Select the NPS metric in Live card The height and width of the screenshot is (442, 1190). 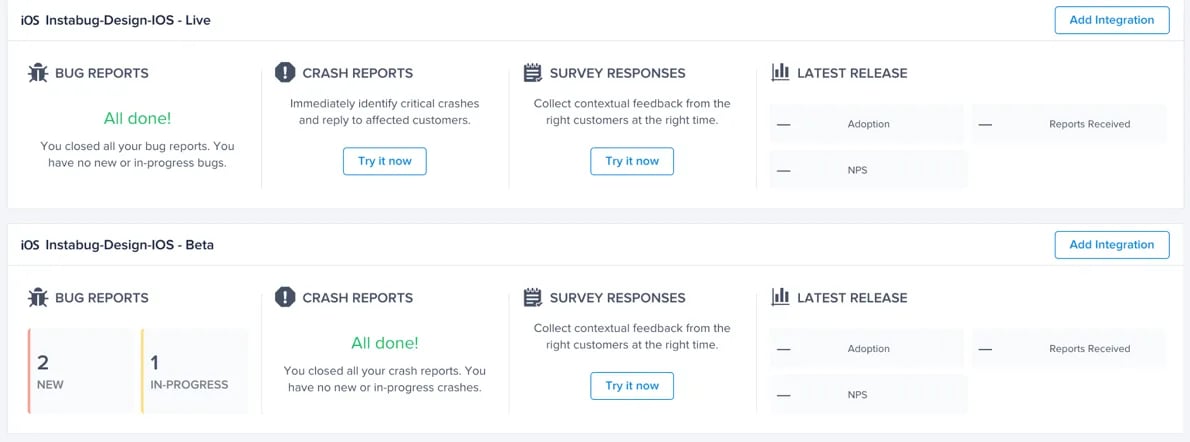click(867, 170)
